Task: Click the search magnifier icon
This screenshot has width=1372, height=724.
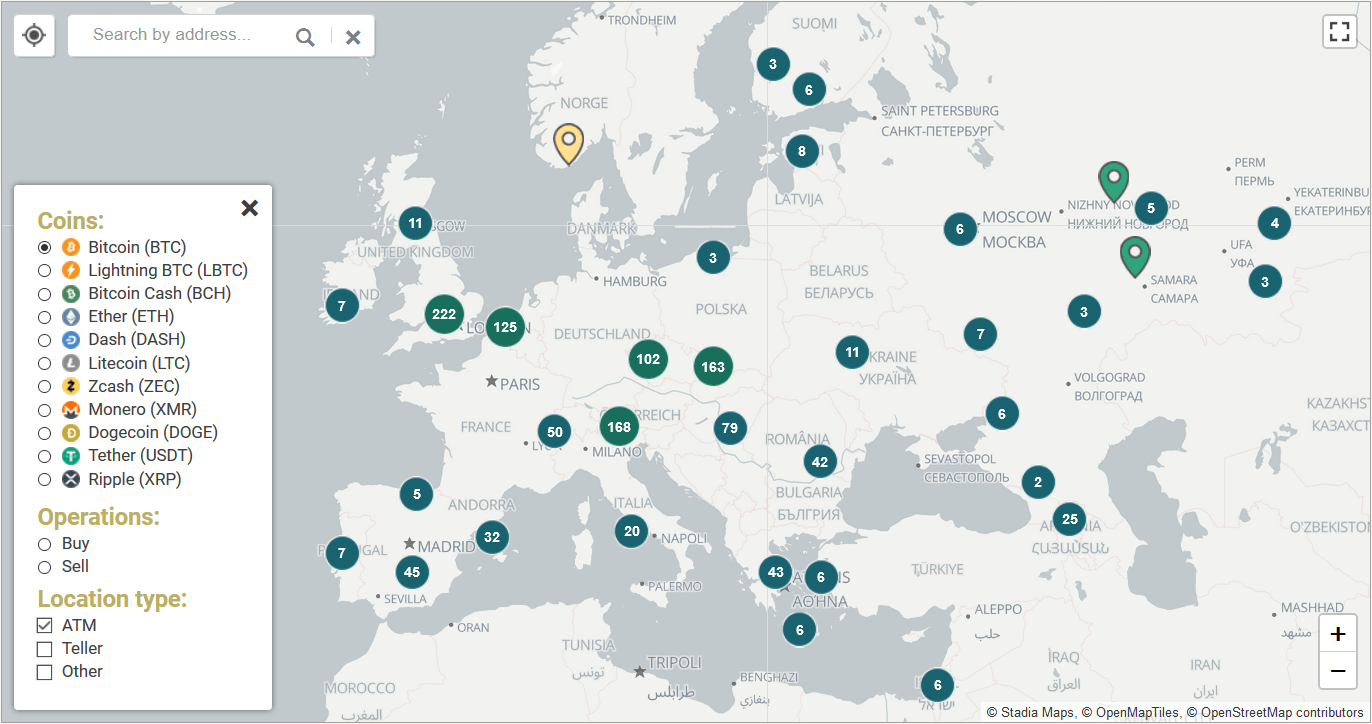Action: click(305, 37)
